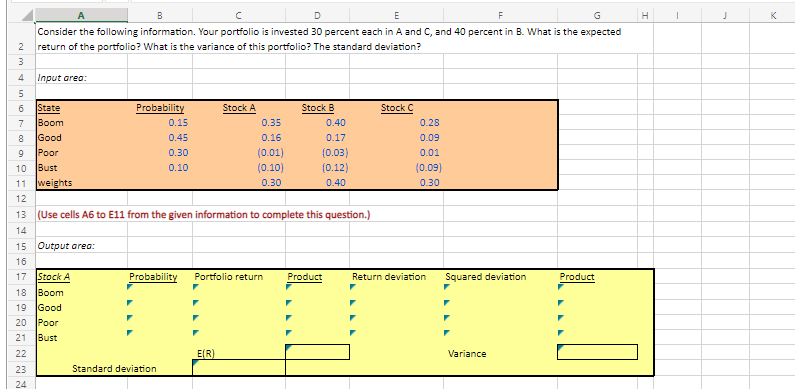Click the output 'Bust' label in row 21

[48, 338]
